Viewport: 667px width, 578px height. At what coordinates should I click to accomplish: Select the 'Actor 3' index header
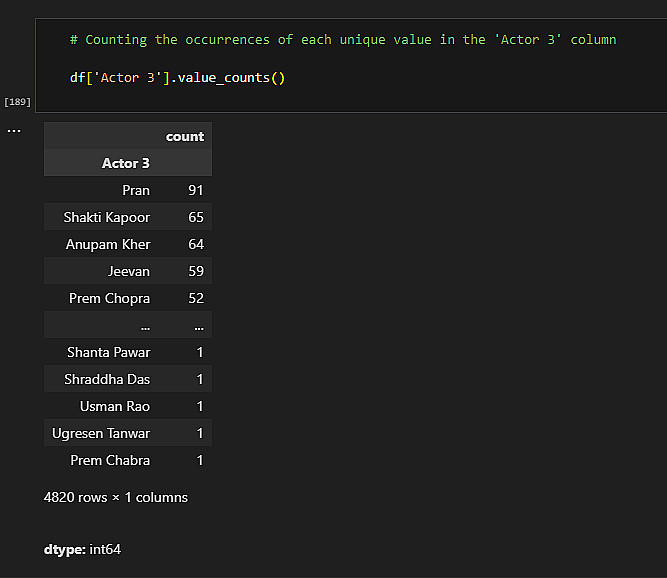(x=126, y=163)
